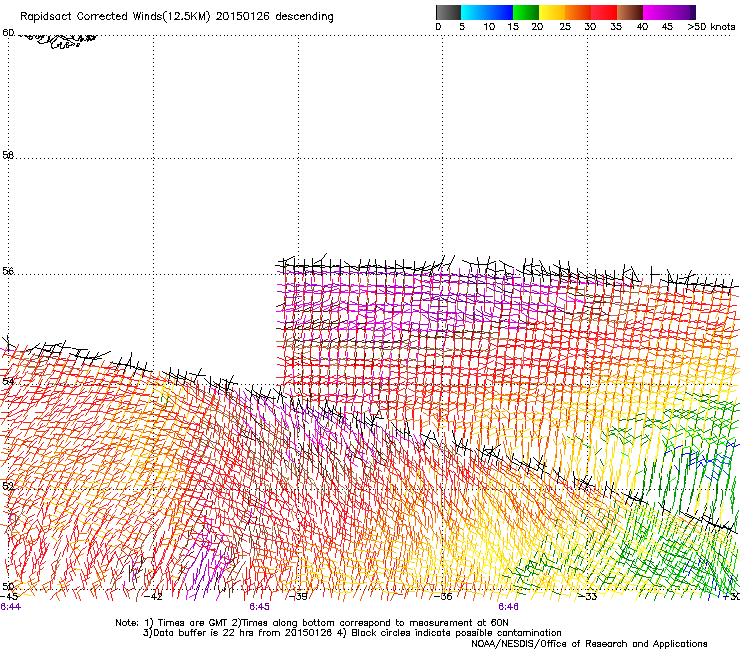Click the latitude label '56' on left axis
Viewport: 740px width, 650px height.
tap(8, 271)
